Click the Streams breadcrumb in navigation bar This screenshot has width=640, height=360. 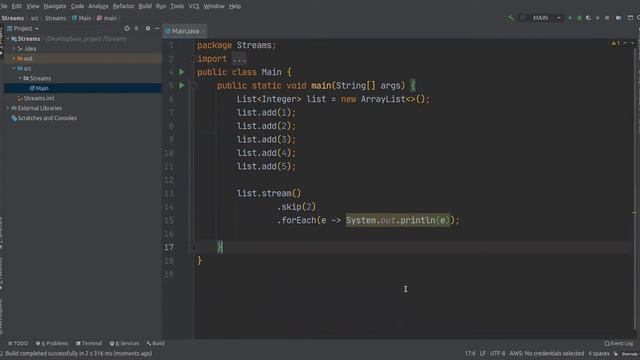click(13, 18)
